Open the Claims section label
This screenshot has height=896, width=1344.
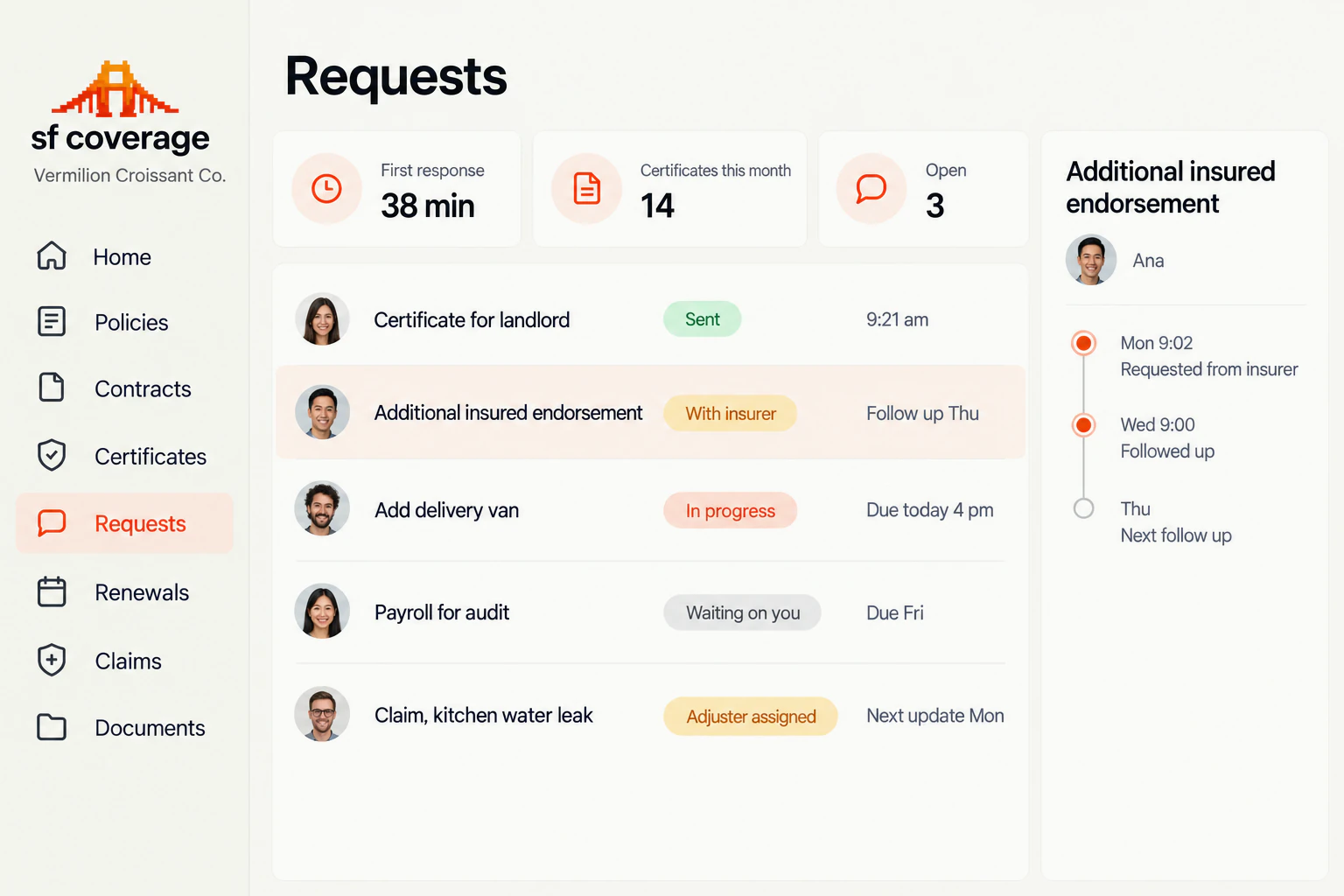[x=128, y=661]
